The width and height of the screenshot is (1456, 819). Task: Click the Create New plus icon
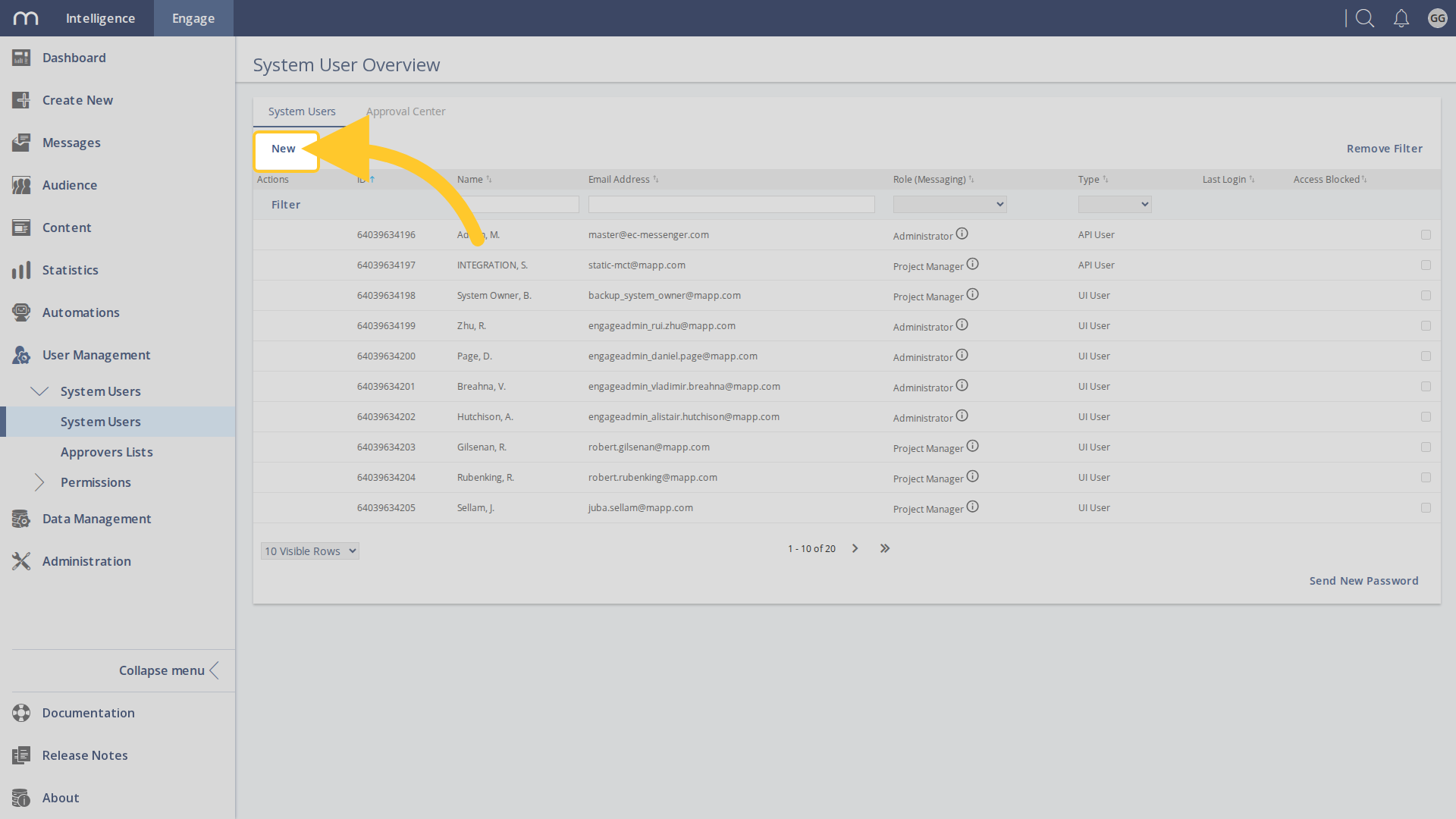coord(21,100)
